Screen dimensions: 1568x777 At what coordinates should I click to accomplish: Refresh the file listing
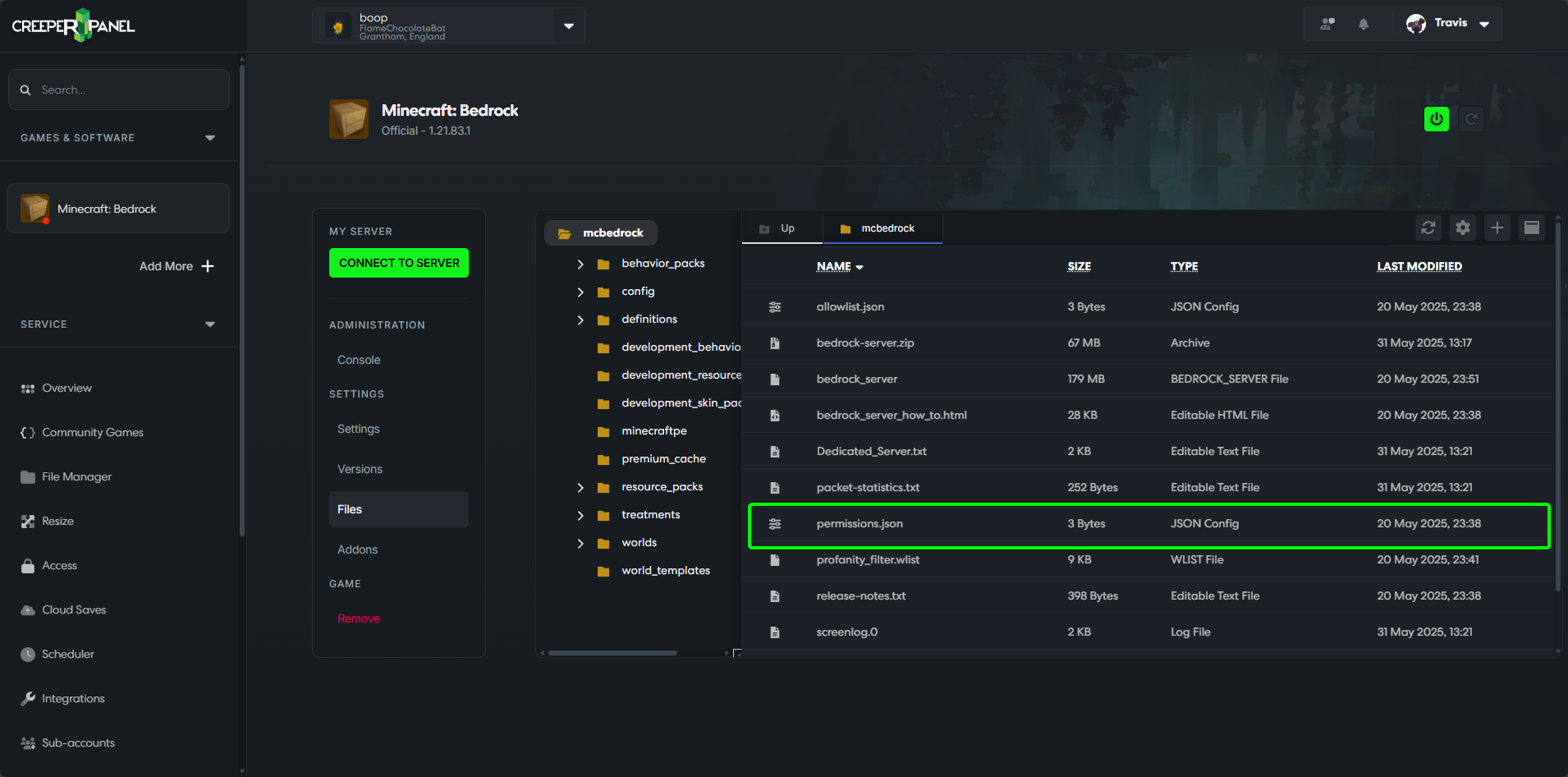tap(1428, 228)
